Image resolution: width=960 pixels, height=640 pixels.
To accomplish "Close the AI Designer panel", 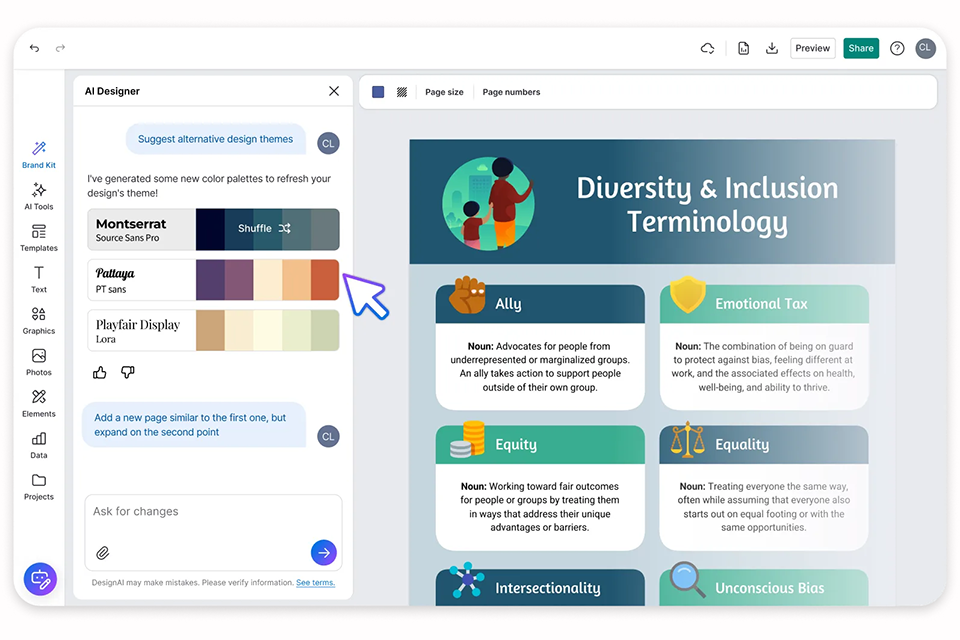I will pyautogui.click(x=334, y=91).
